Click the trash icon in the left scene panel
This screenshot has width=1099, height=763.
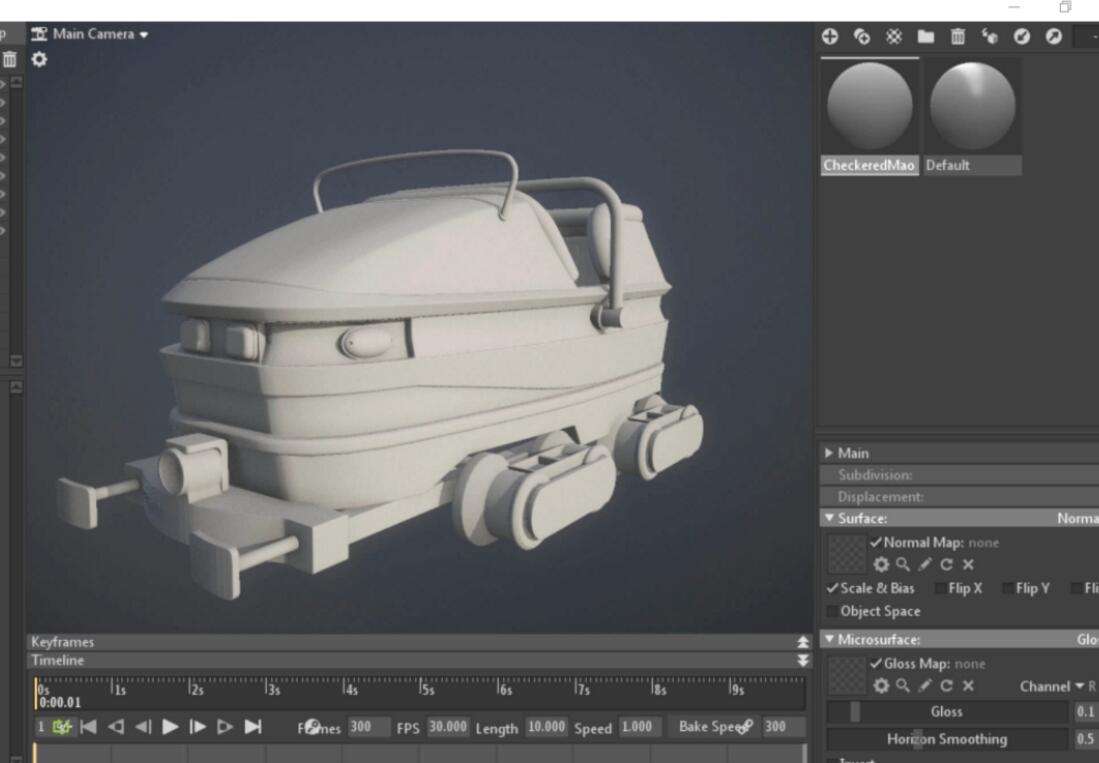click(x=9, y=60)
